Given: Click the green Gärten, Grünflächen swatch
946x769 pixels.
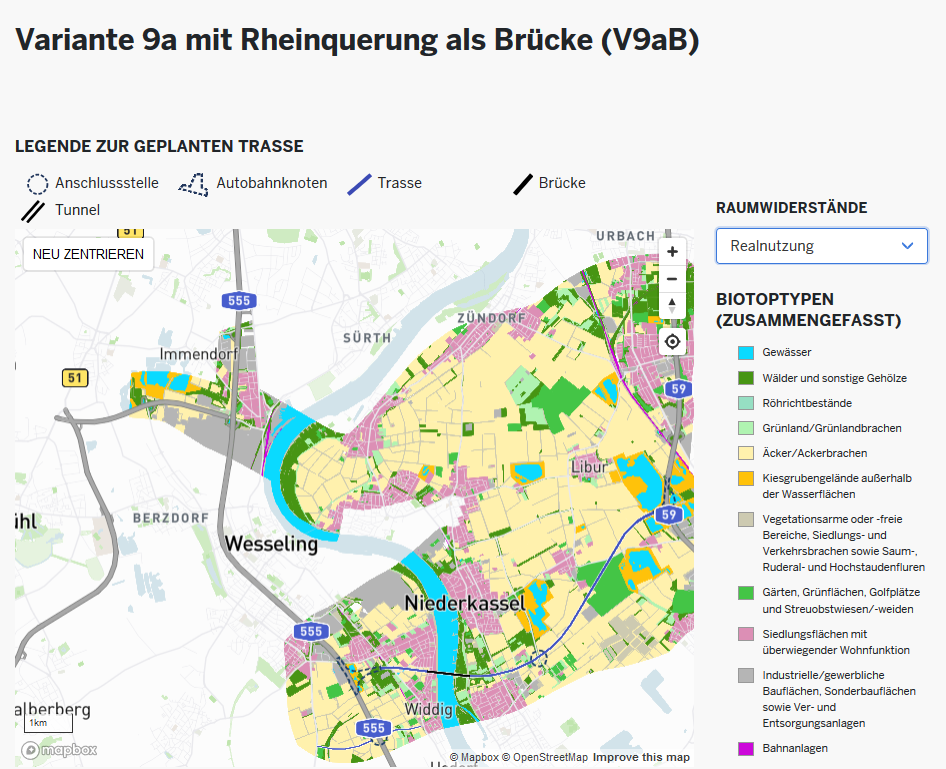Looking at the screenshot, I should pyautogui.click(x=746, y=592).
